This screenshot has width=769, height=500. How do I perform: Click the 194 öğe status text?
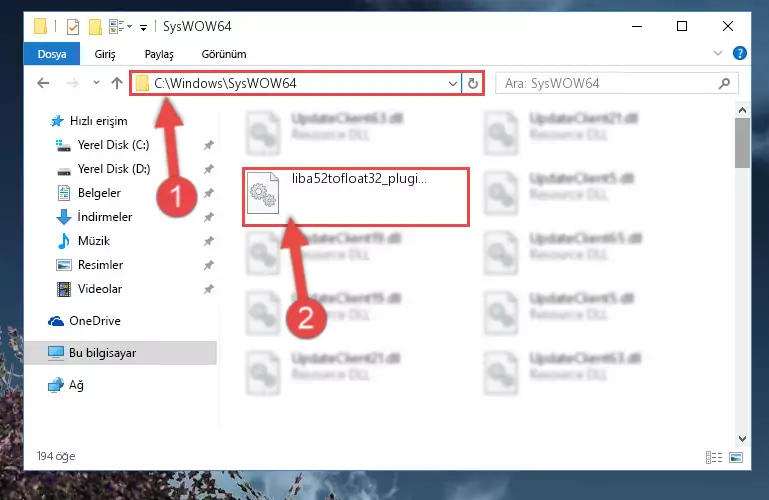[56, 456]
